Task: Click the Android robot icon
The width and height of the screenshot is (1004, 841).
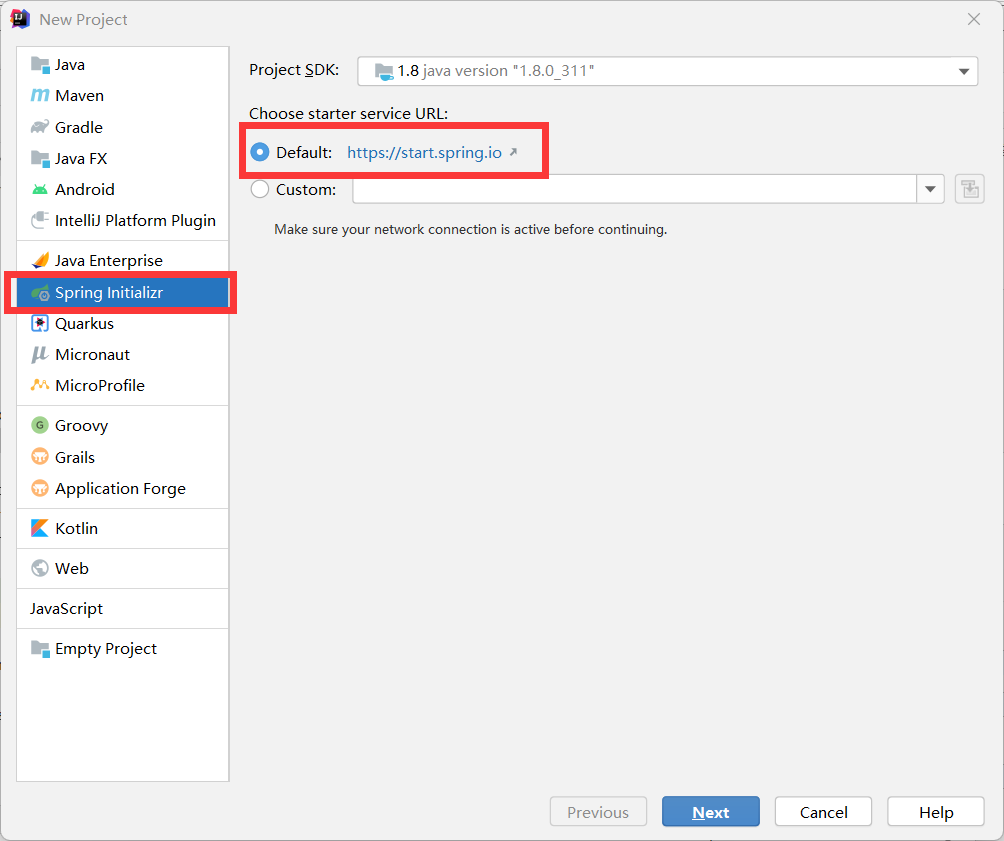Action: (x=40, y=190)
